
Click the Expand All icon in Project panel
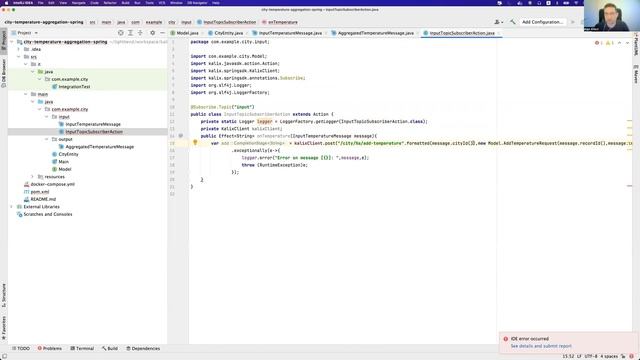click(x=130, y=33)
